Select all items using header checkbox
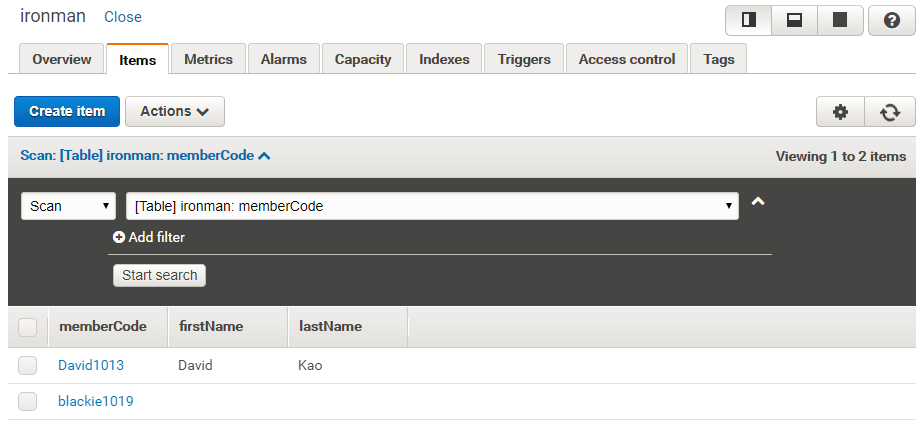Image resolution: width=917 pixels, height=426 pixels. [x=28, y=327]
